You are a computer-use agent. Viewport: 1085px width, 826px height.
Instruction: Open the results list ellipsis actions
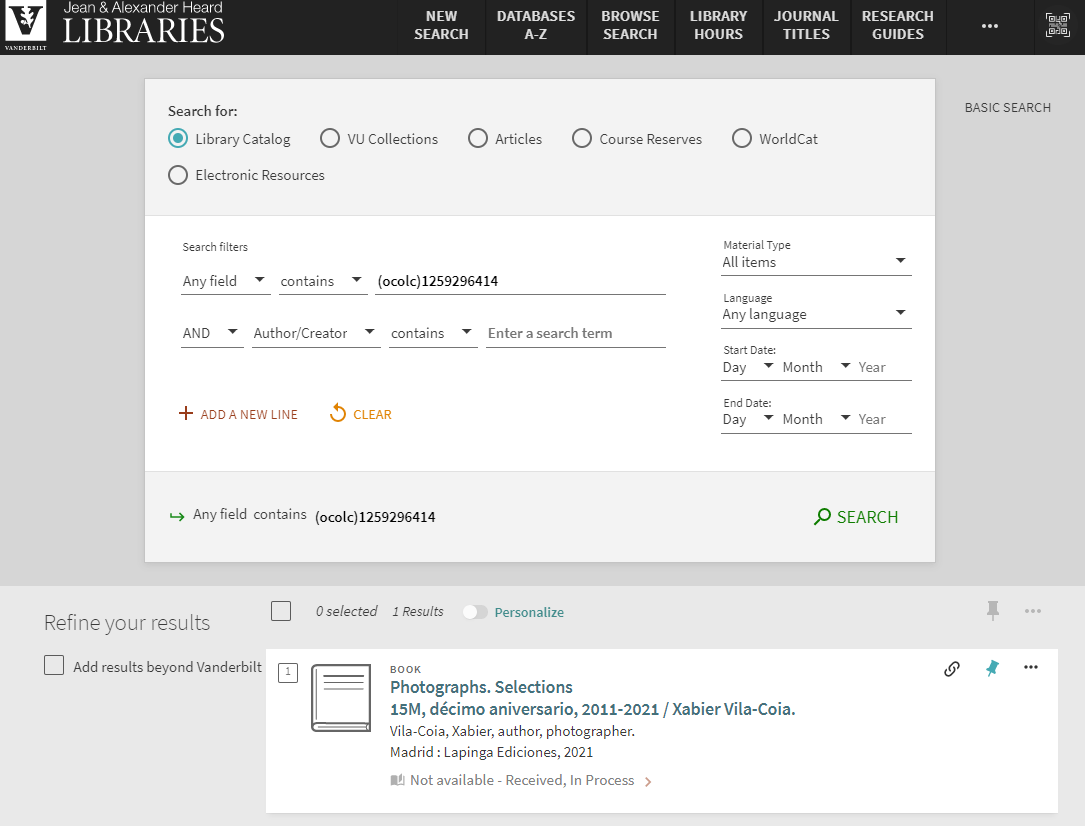coord(1032,611)
